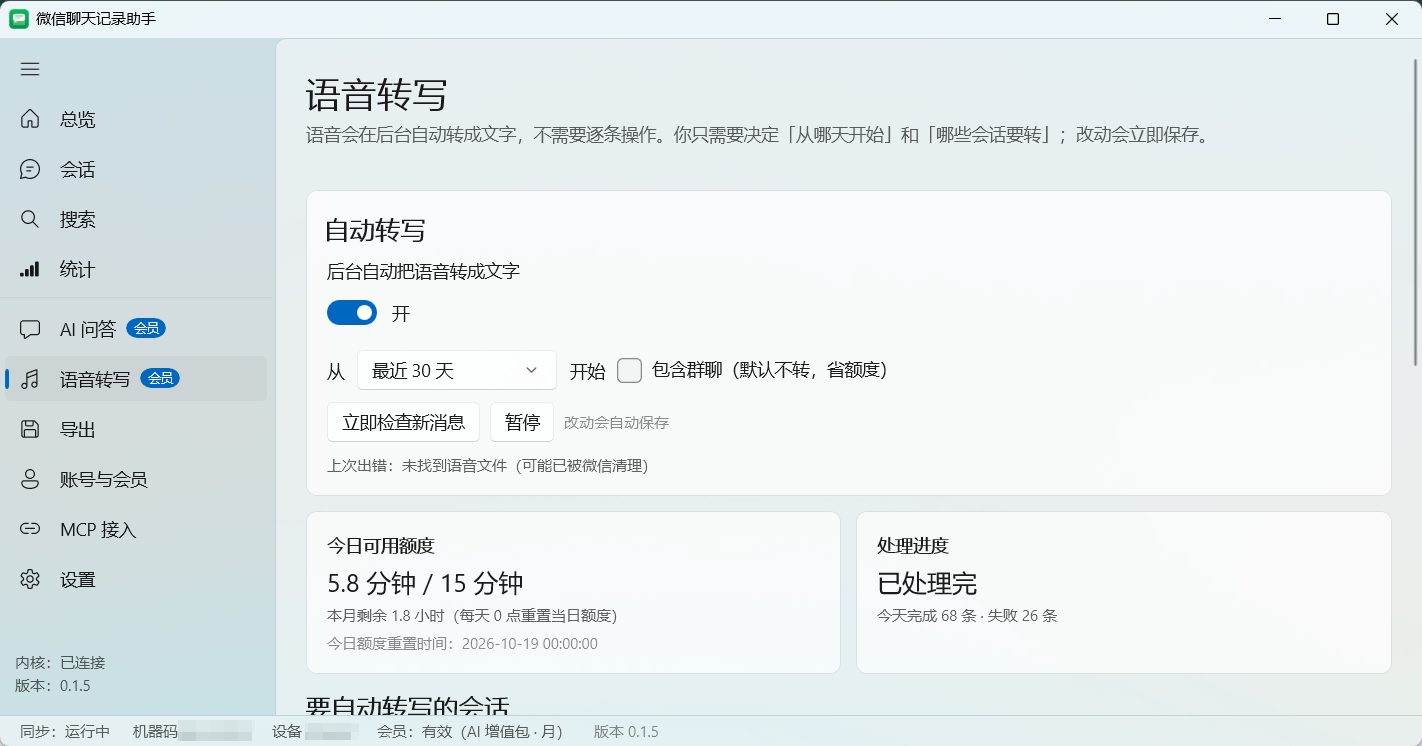Maximize the 微信聊天记录助手 window
The image size is (1422, 746).
(1333, 19)
